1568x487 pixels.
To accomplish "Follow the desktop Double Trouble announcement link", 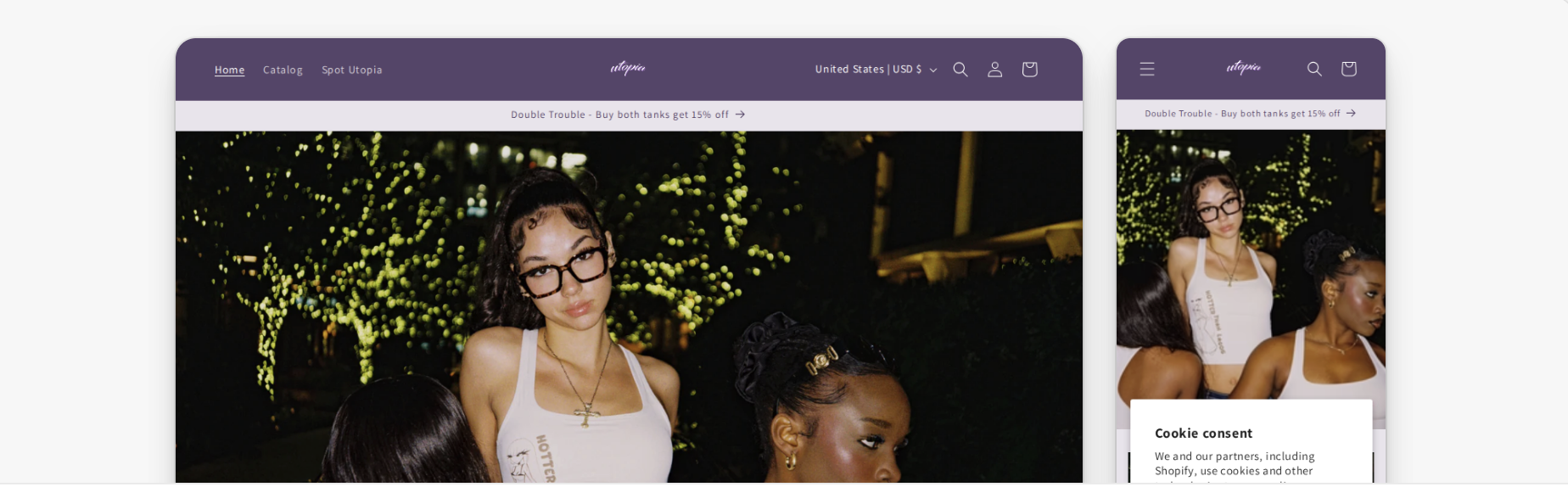I will click(628, 115).
